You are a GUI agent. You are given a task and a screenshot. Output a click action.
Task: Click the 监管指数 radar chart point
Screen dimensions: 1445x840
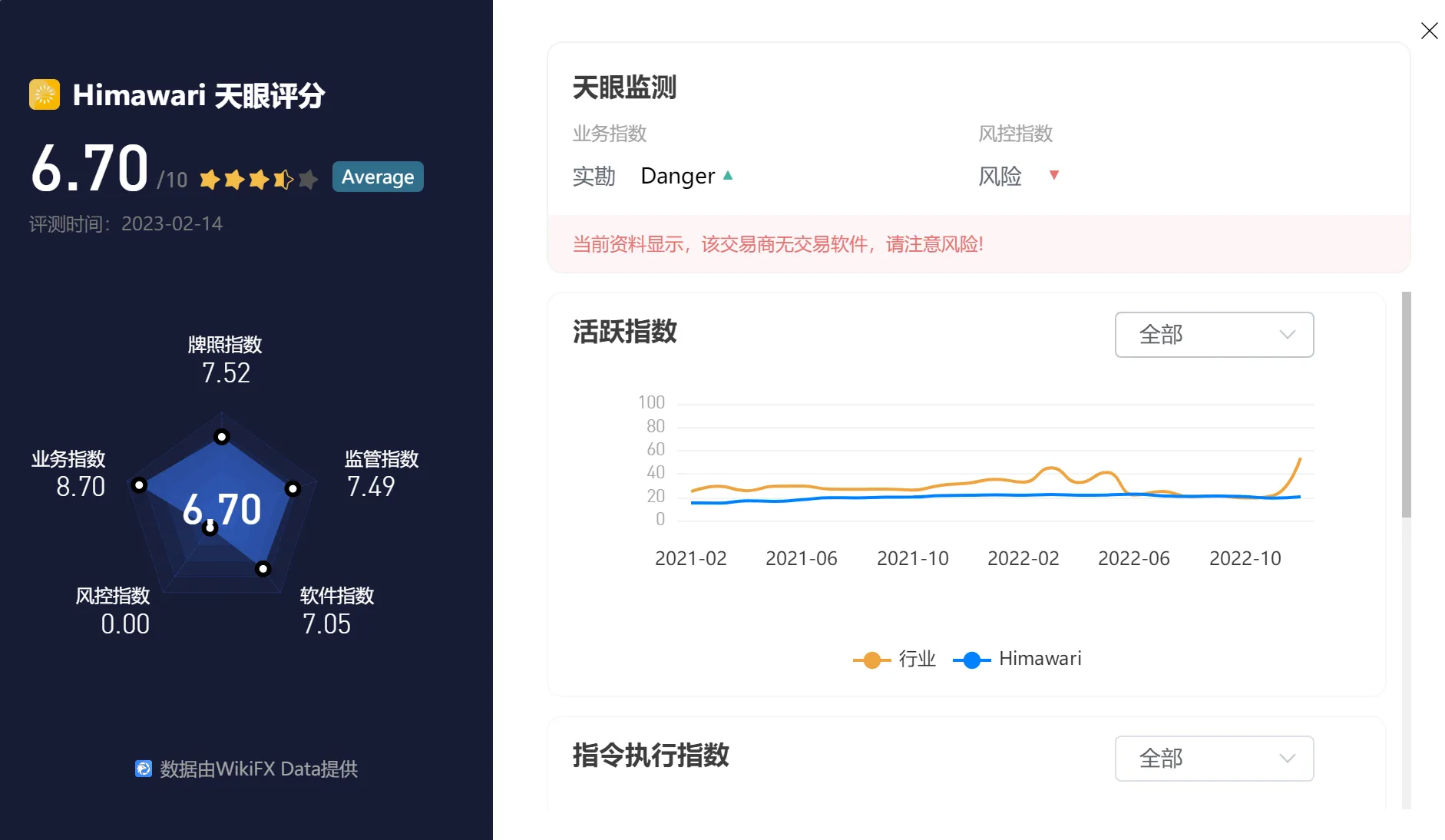pyautogui.click(x=293, y=488)
